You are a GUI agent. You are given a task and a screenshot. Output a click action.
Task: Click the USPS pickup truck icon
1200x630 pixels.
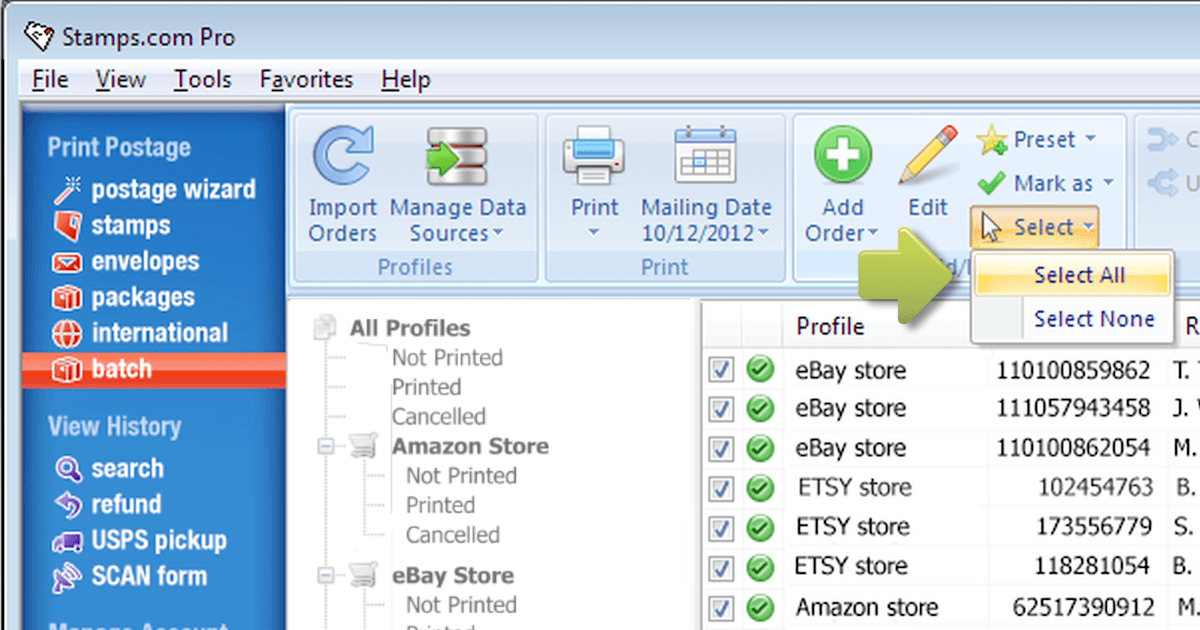(x=68, y=541)
